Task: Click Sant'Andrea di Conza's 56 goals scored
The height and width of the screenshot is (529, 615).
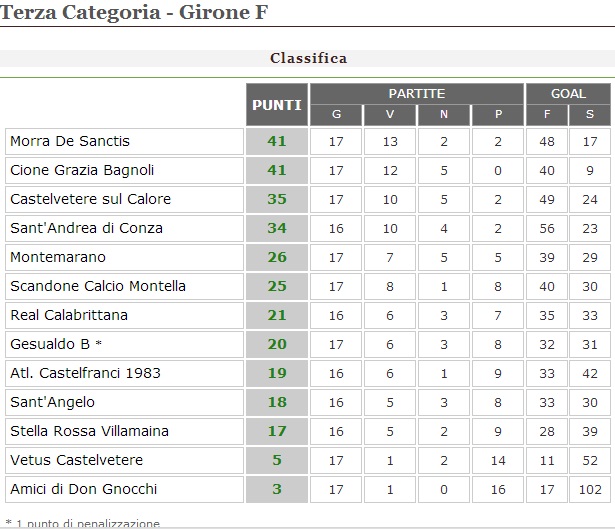Action: click(x=547, y=228)
